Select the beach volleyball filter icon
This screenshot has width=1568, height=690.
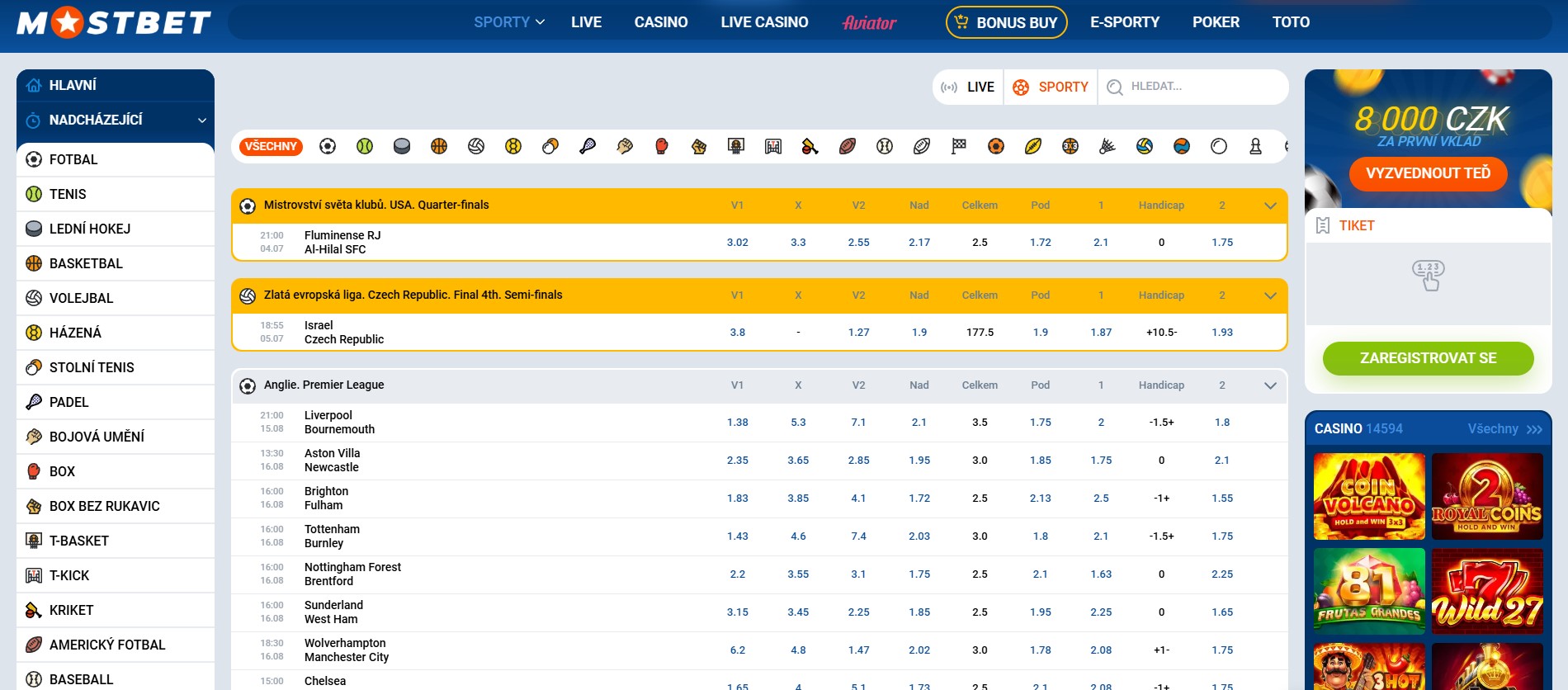[x=1145, y=146]
